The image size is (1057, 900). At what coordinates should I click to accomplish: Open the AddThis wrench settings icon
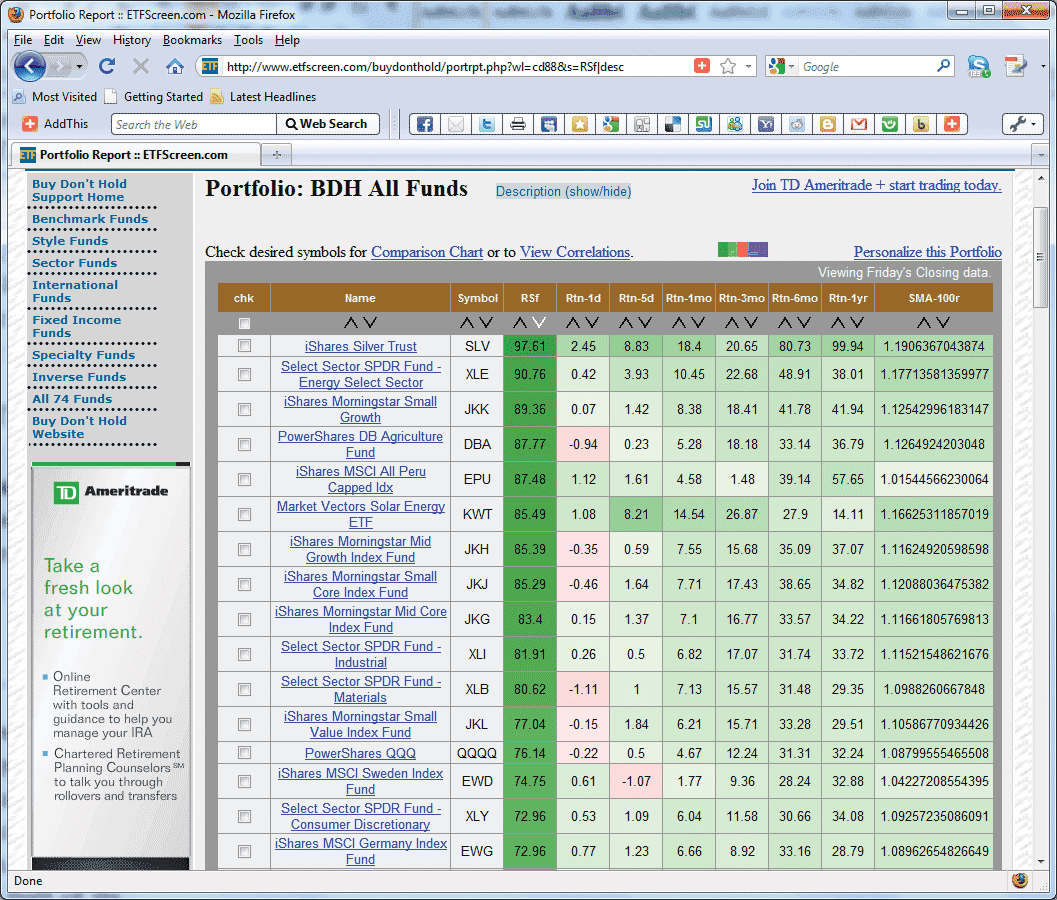(x=1021, y=124)
